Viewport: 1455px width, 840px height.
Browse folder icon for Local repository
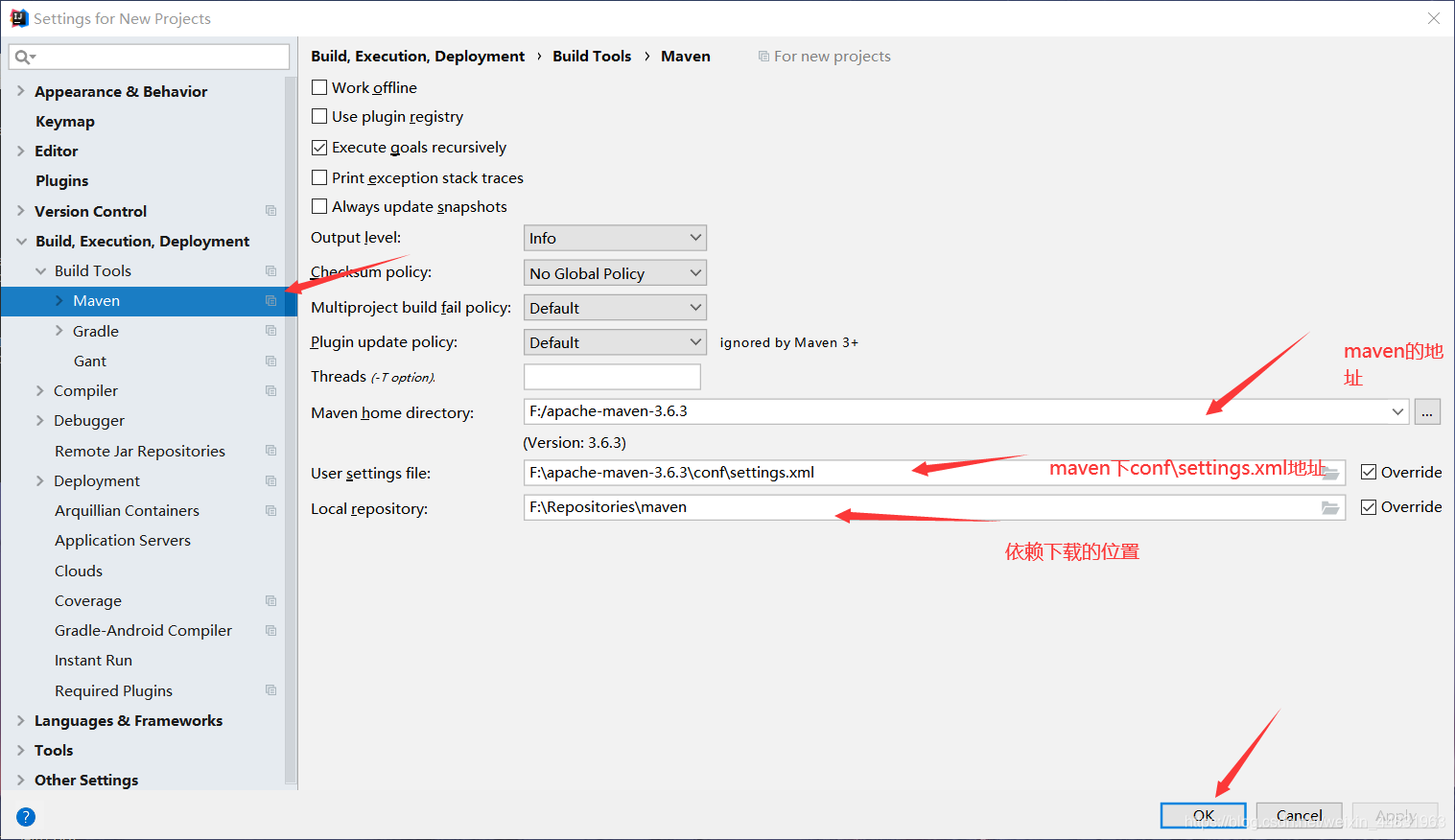point(1330,507)
